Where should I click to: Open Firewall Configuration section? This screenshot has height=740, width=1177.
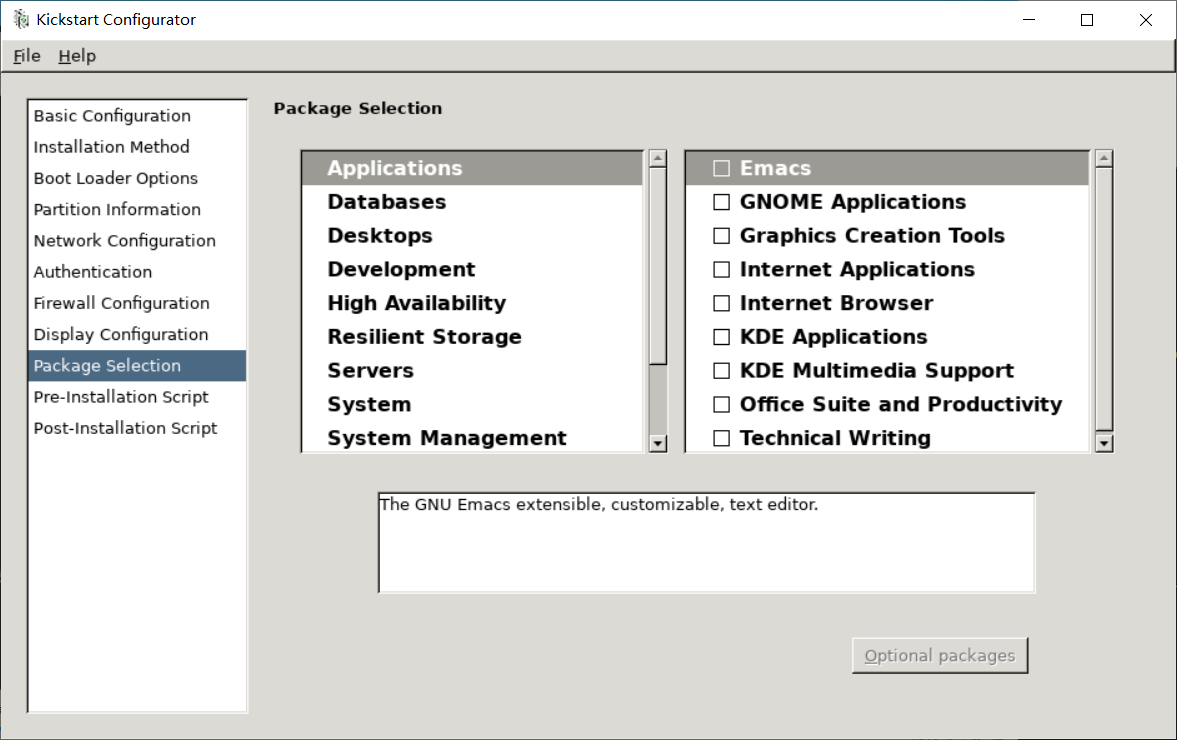[x=137, y=303]
